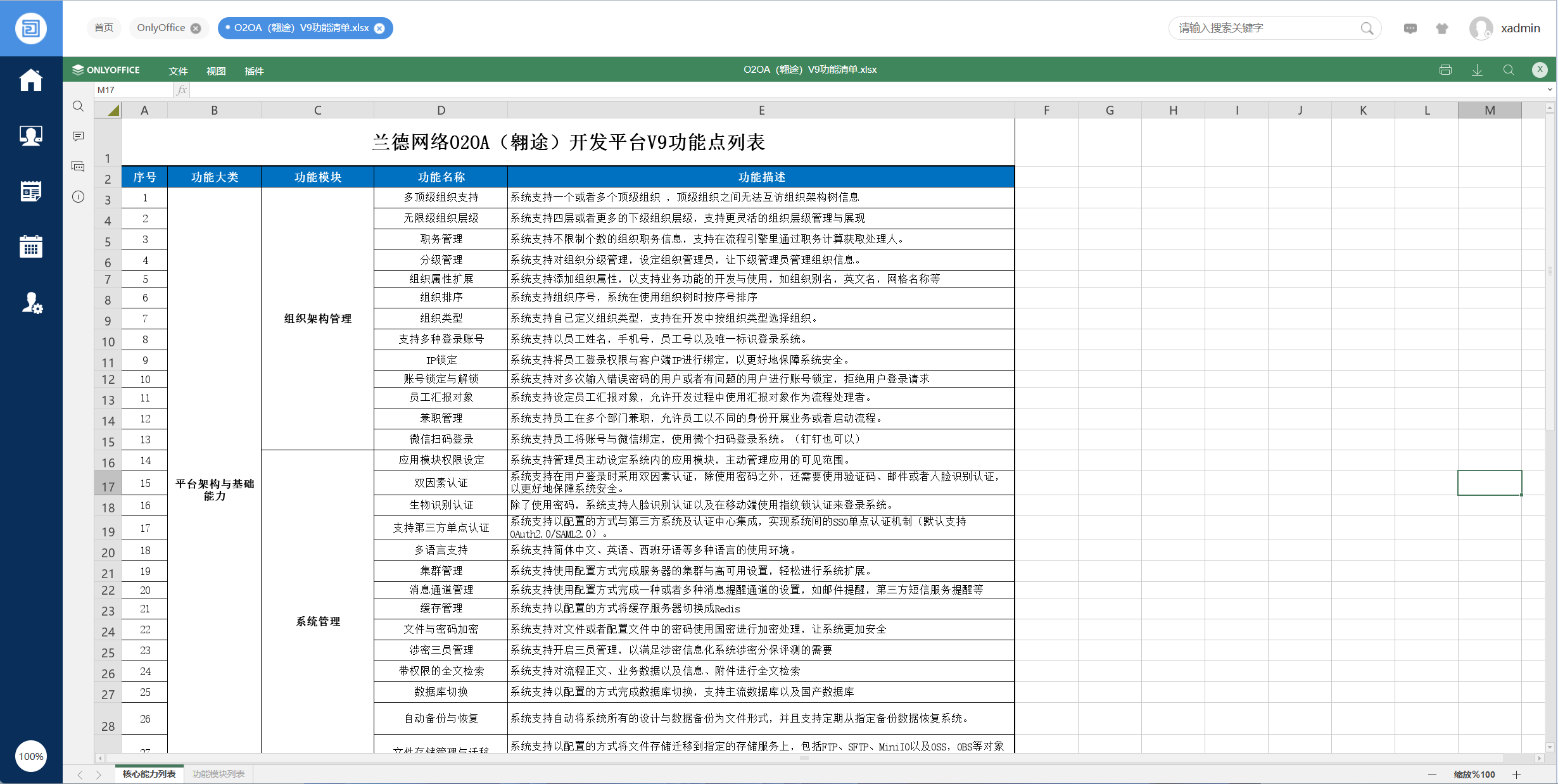The image size is (1558, 784).
Task: Open the document info icon
Action: point(78,196)
